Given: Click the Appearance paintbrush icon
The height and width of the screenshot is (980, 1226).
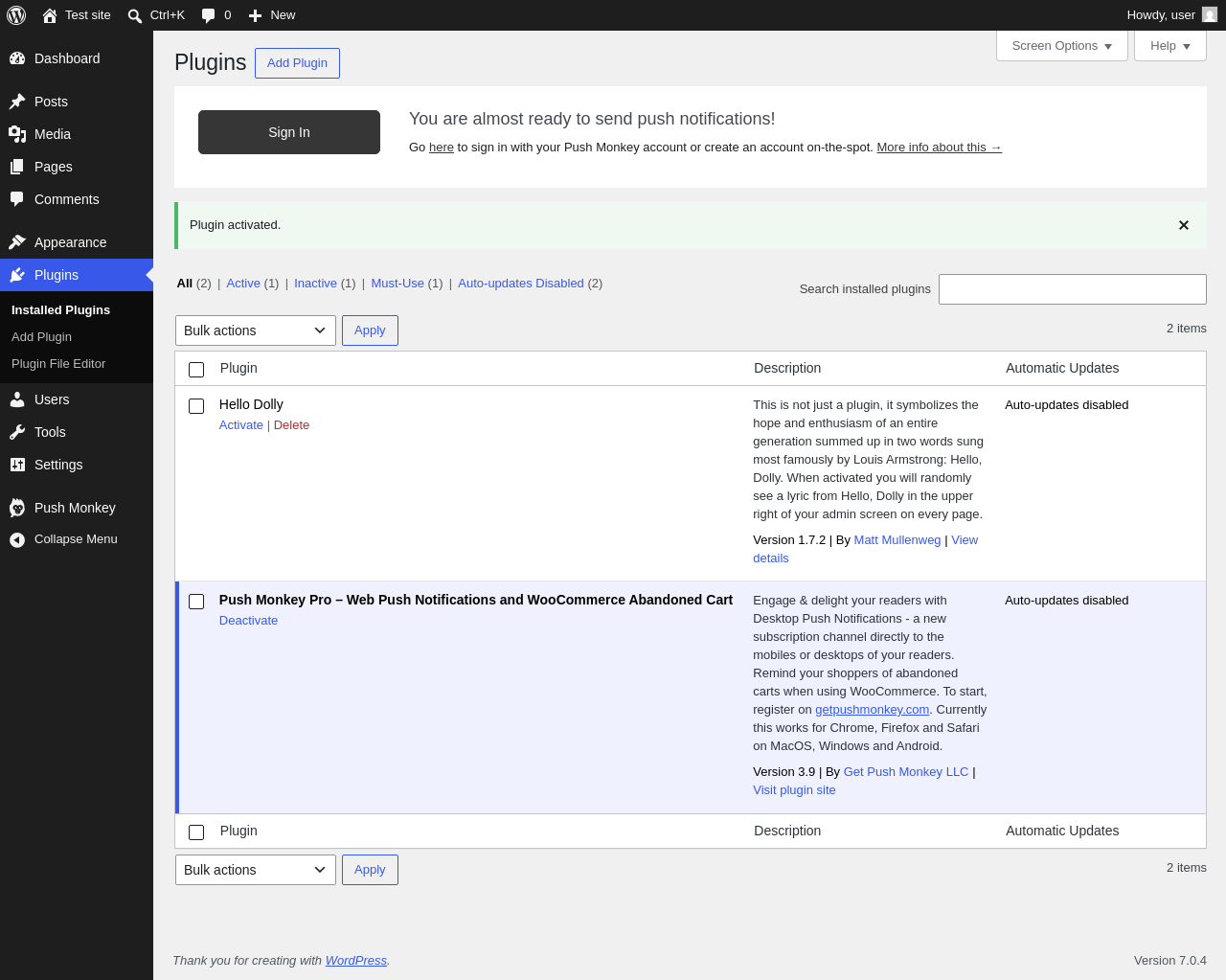Looking at the screenshot, I should 17,242.
